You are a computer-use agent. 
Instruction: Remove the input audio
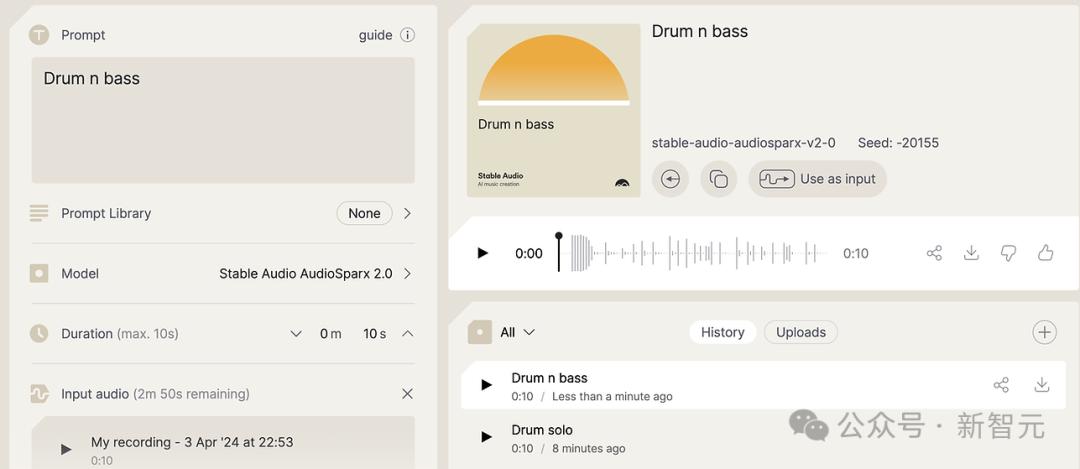[407, 394]
